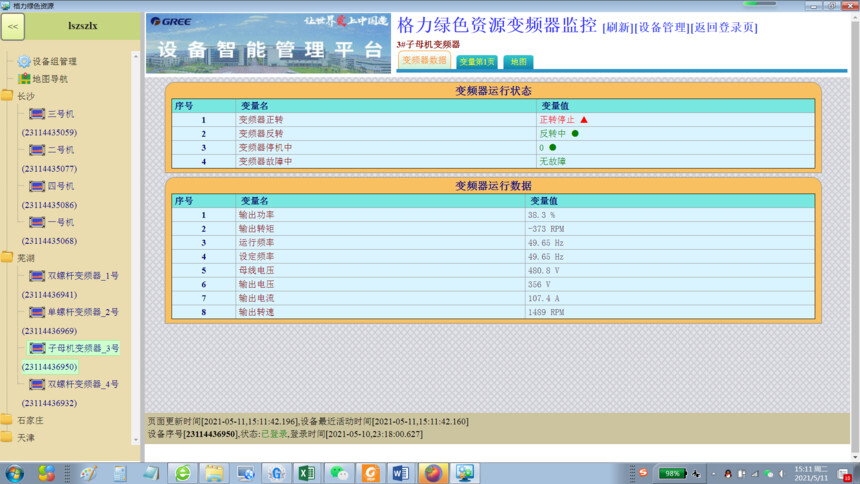Select the 一号机 device icon
Screen dimensions: 860x484
tap(37, 222)
